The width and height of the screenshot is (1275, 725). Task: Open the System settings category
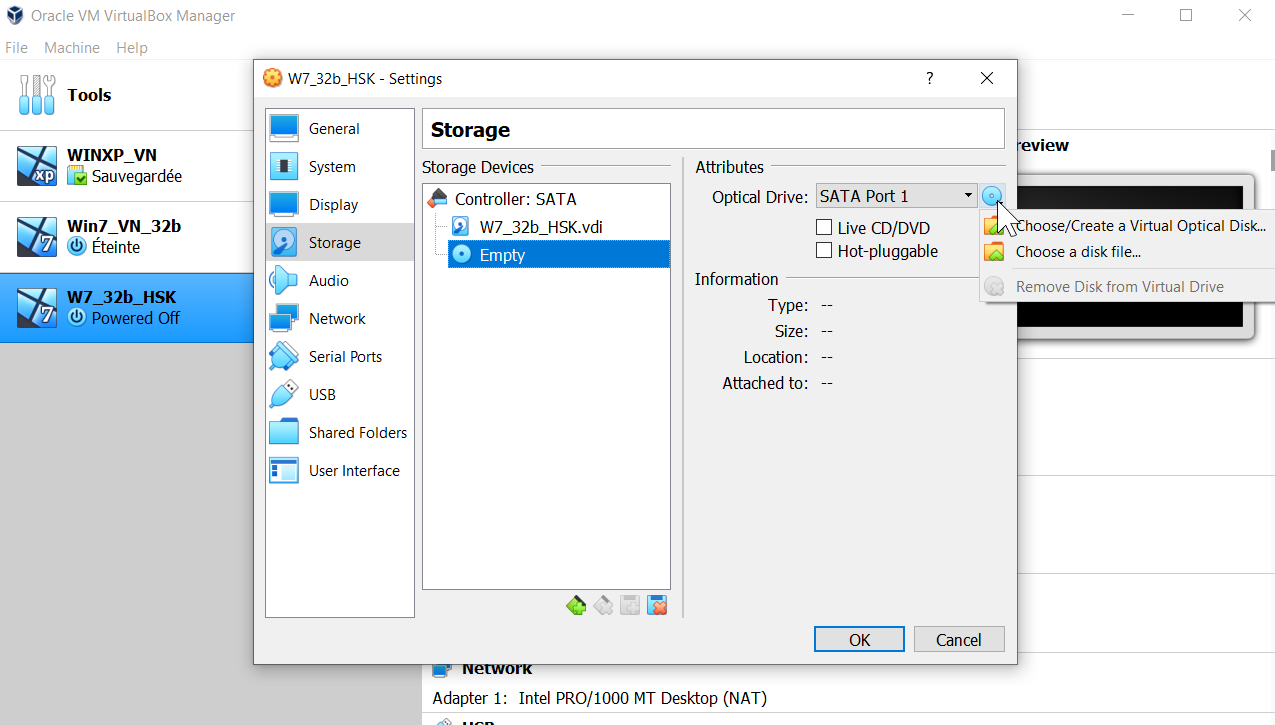339,167
